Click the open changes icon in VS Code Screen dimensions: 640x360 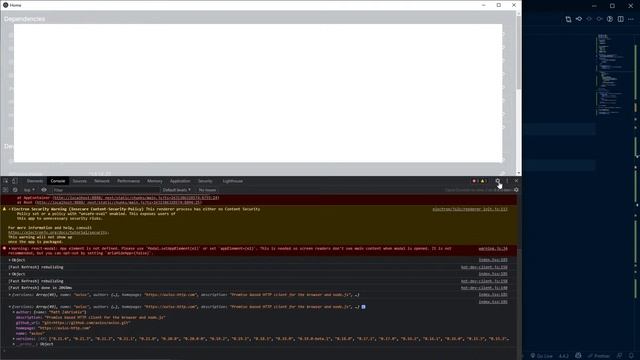coord(569,19)
